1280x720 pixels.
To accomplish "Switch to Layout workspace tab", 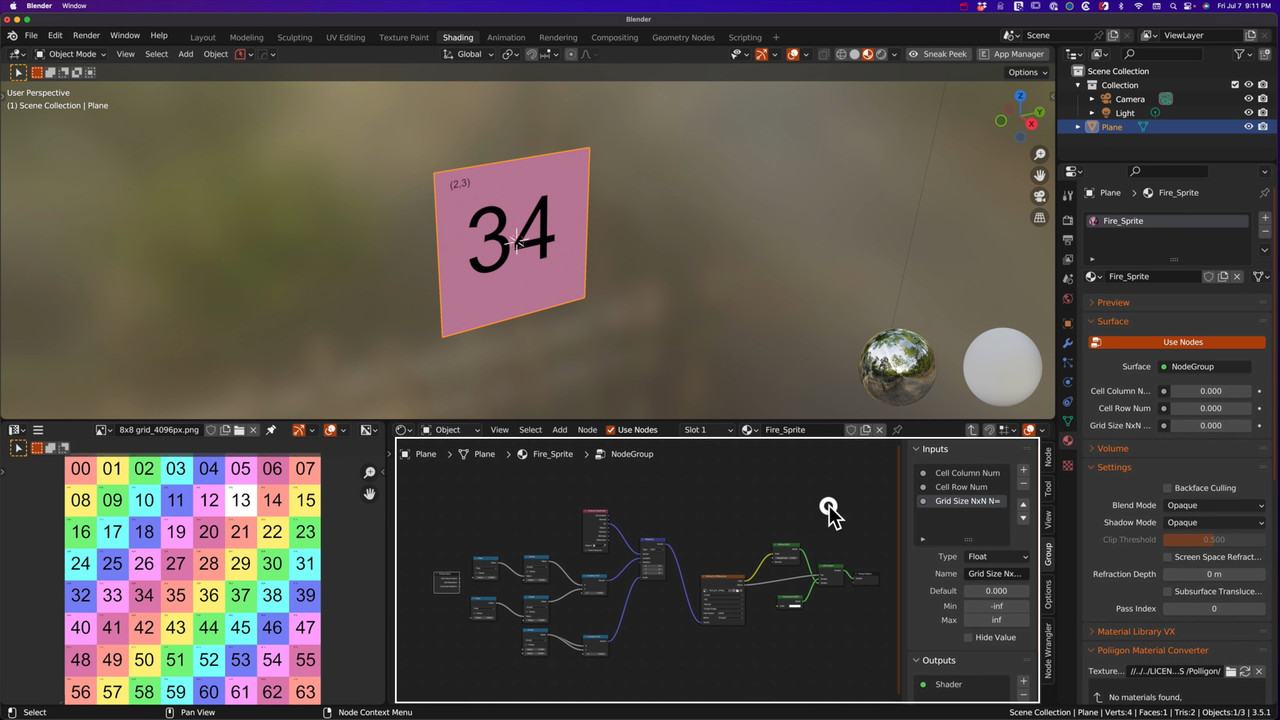I will 202,37.
